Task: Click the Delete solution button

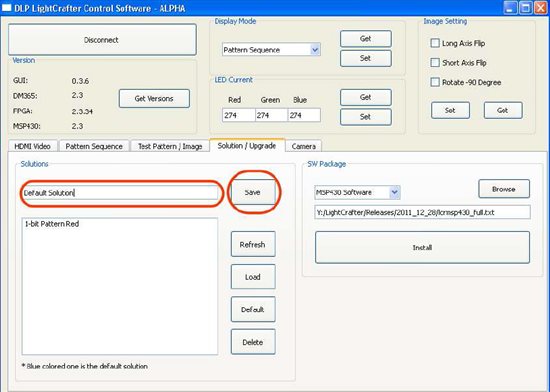Action: point(253,342)
